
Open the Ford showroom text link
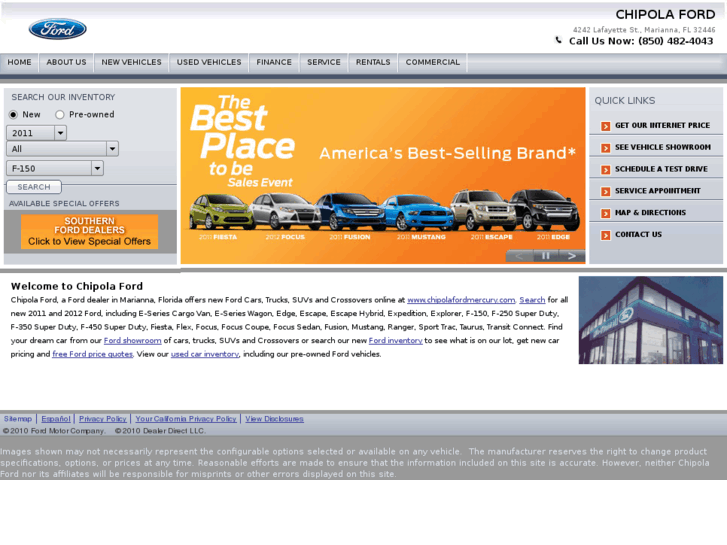coord(132,340)
